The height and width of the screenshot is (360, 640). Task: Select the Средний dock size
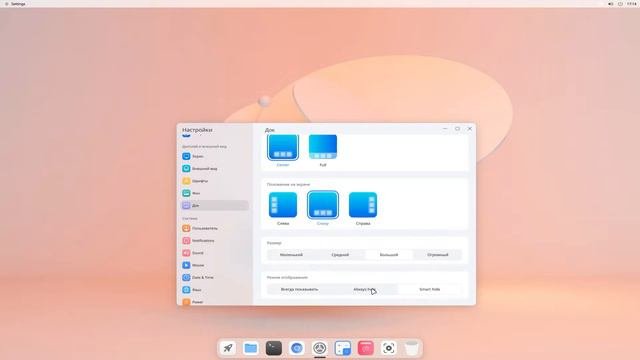340,255
